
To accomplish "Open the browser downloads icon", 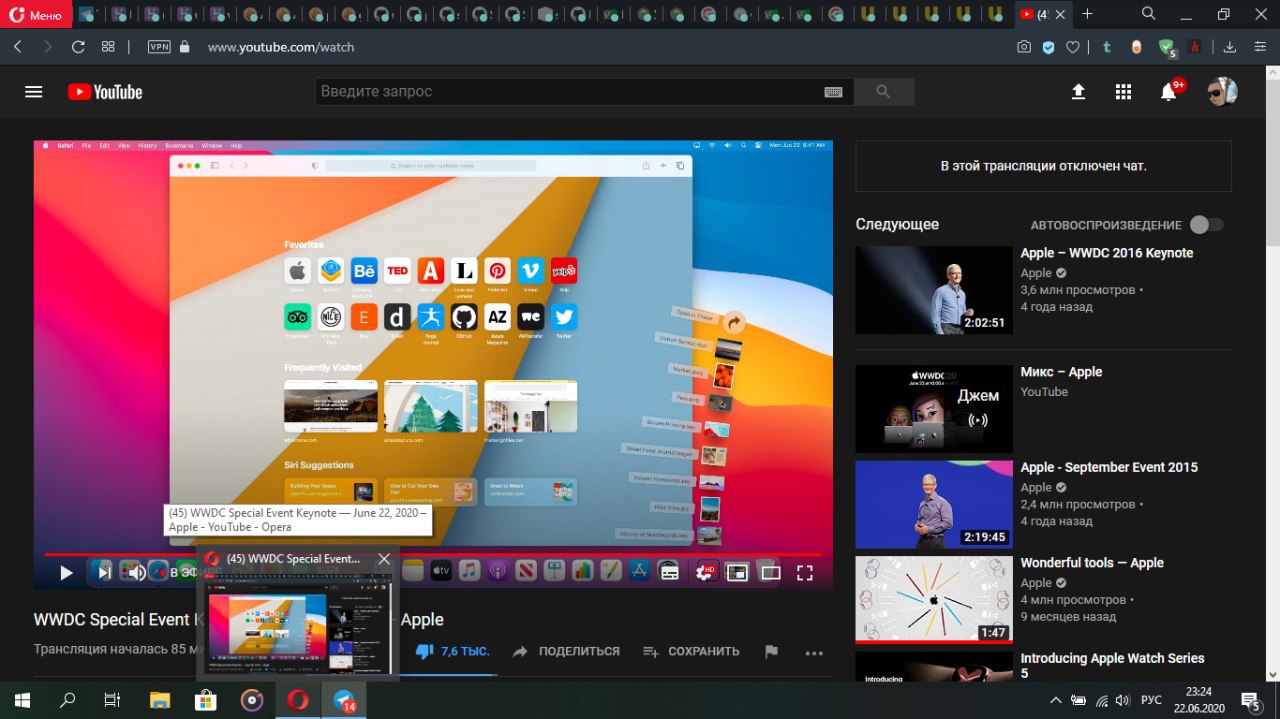I will [x=1231, y=47].
